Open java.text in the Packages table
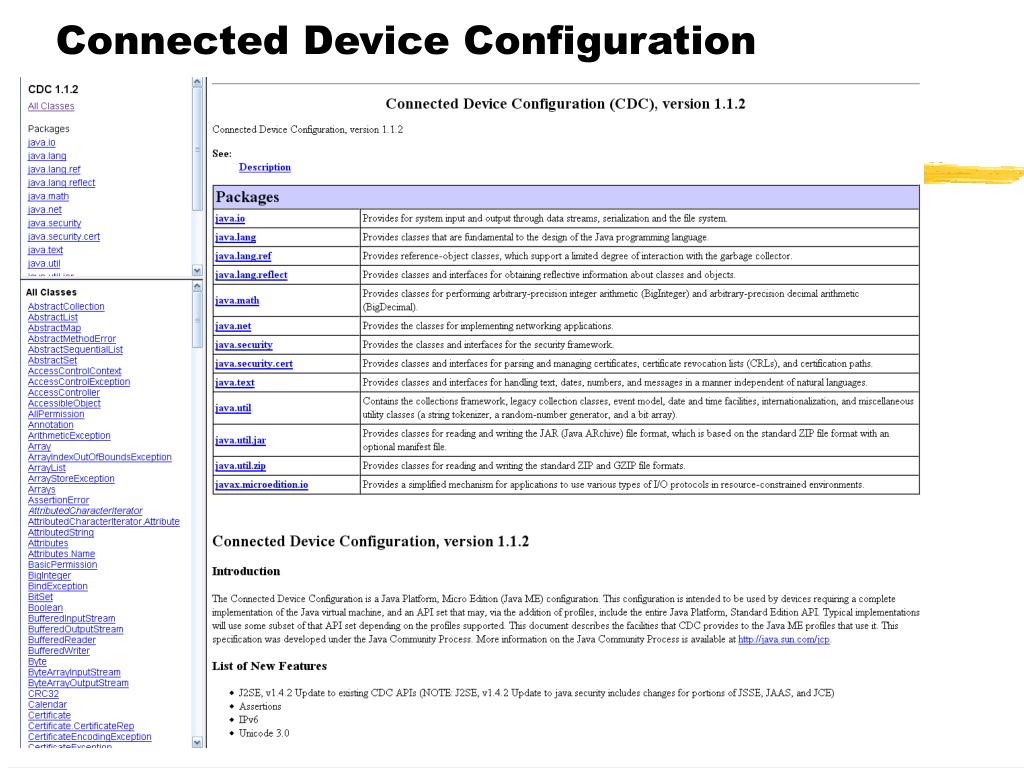 tap(234, 383)
